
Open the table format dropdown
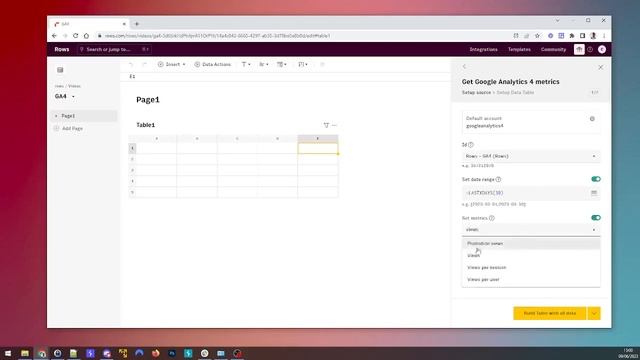point(282,64)
